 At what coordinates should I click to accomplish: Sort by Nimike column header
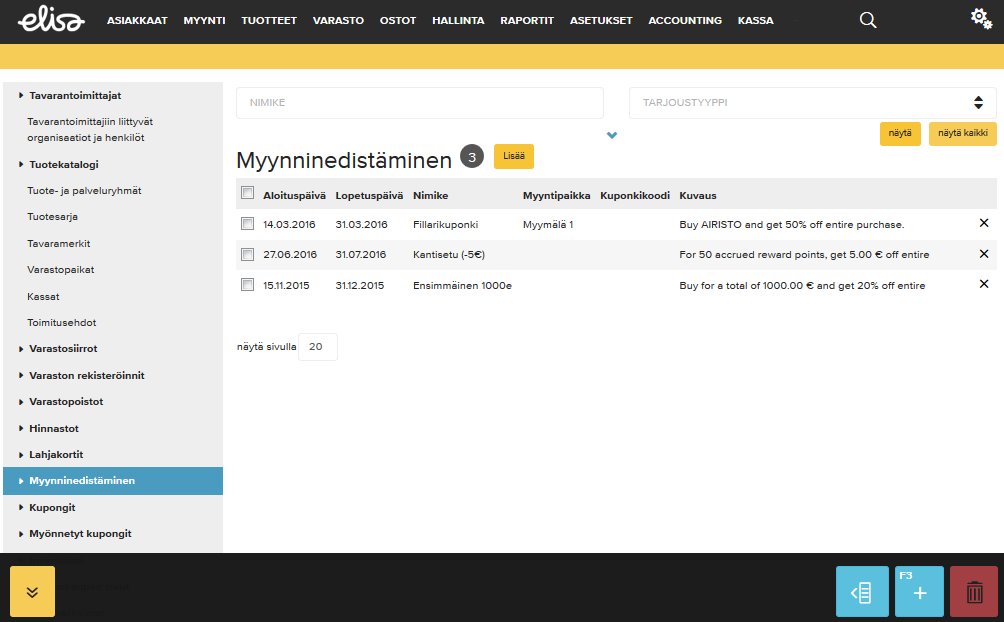[x=430, y=195]
